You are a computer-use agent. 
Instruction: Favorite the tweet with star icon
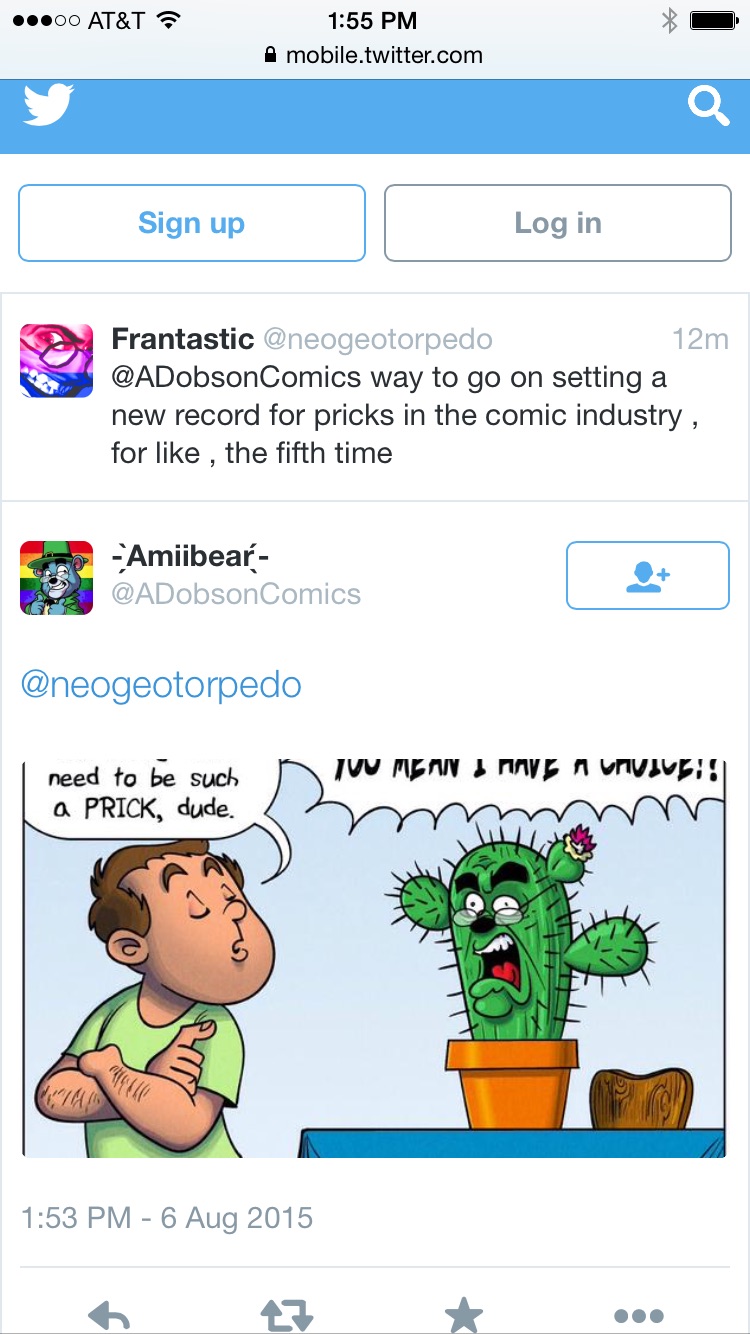(x=464, y=1315)
